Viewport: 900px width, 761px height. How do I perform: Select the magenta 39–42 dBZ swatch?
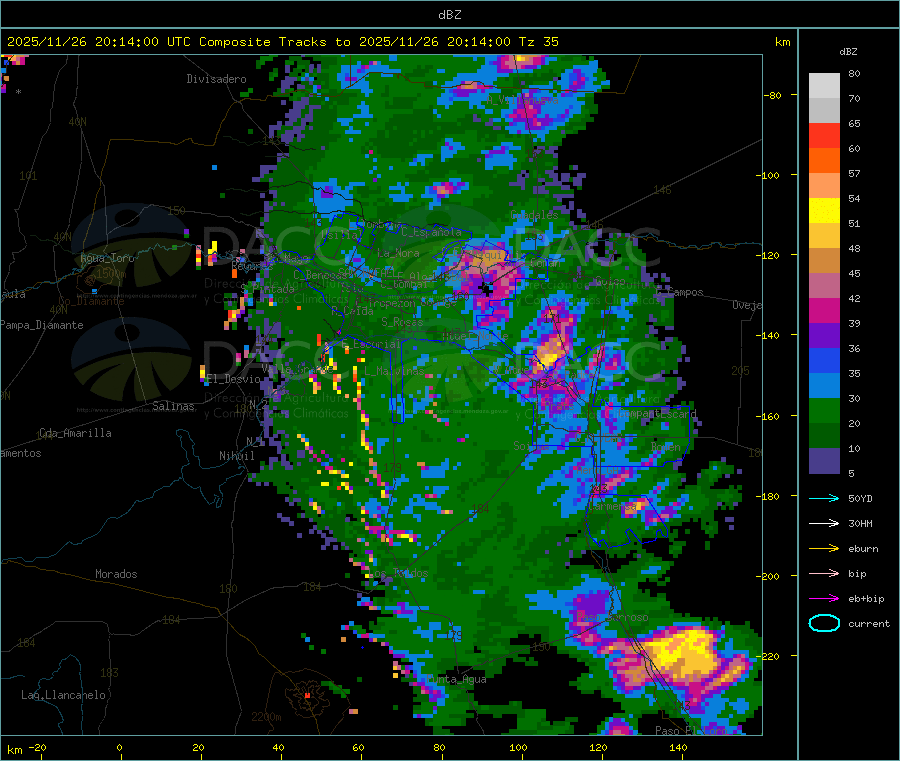tap(824, 311)
